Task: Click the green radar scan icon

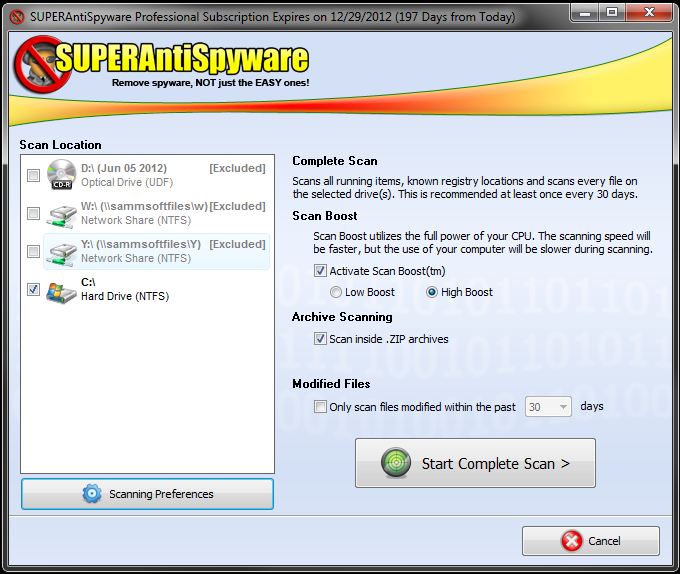Action: pos(396,463)
